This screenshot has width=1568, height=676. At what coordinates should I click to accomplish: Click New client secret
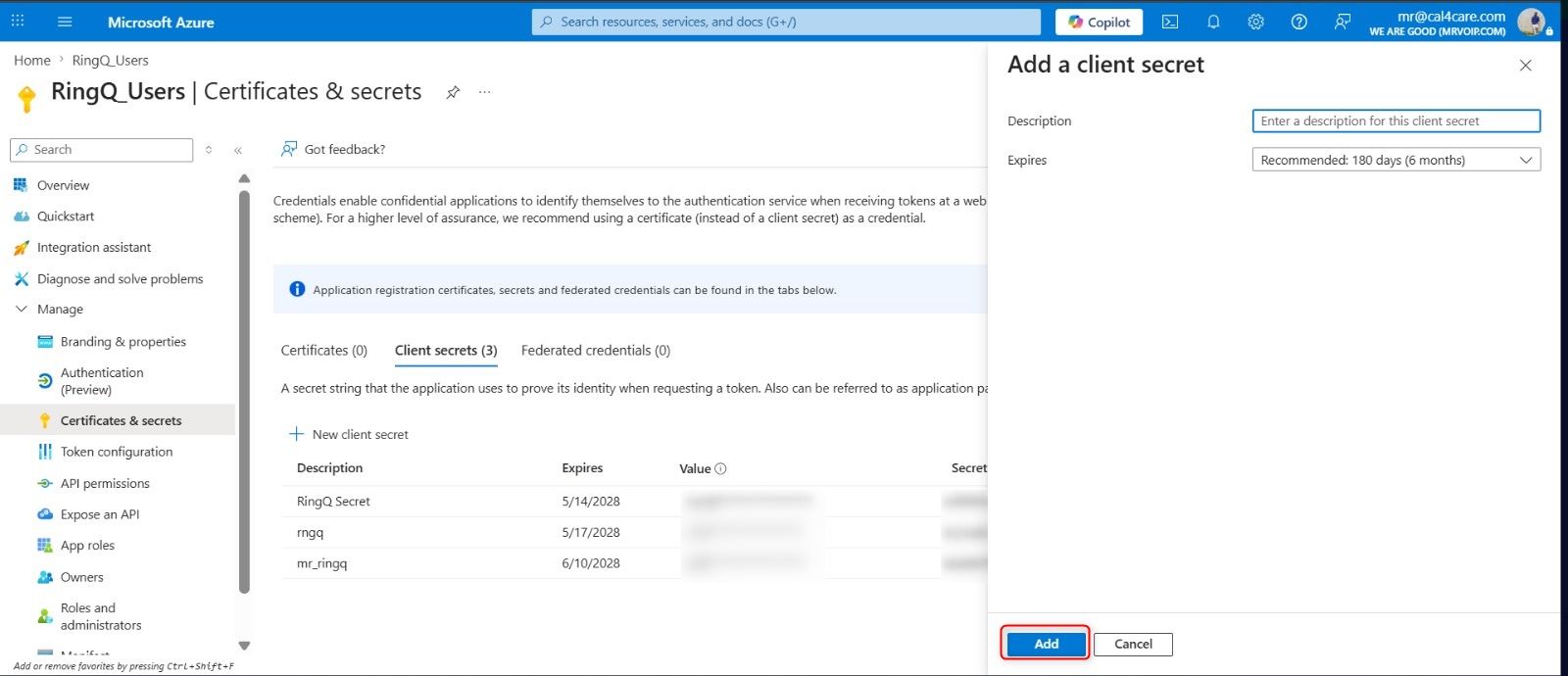pos(349,434)
